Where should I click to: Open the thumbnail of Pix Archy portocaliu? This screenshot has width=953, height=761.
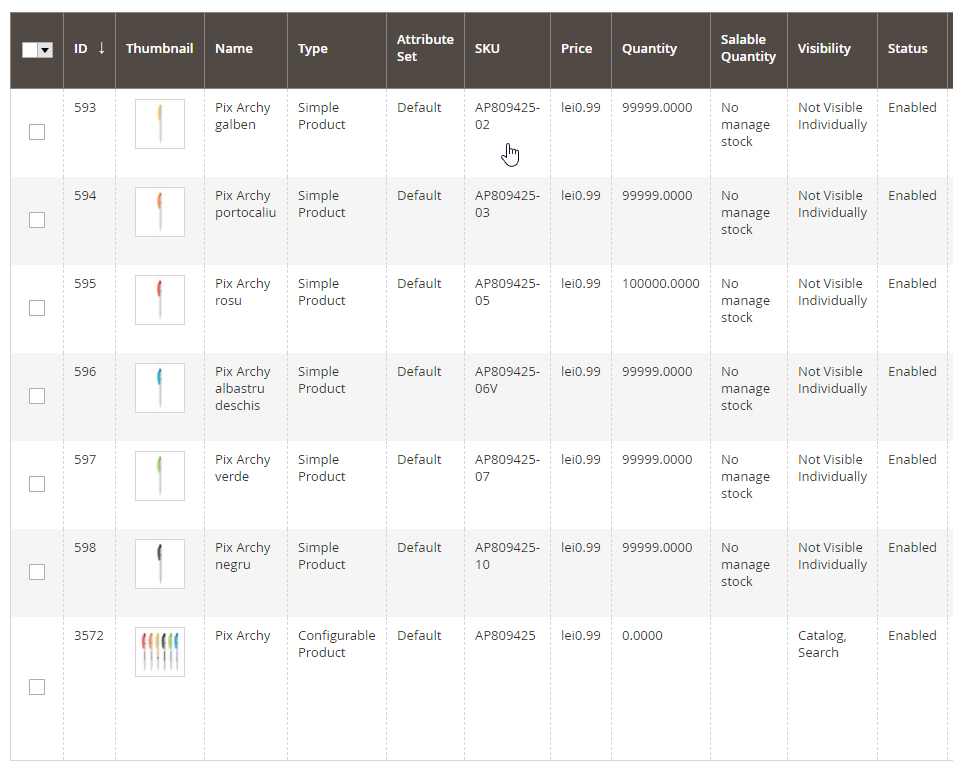click(x=159, y=211)
